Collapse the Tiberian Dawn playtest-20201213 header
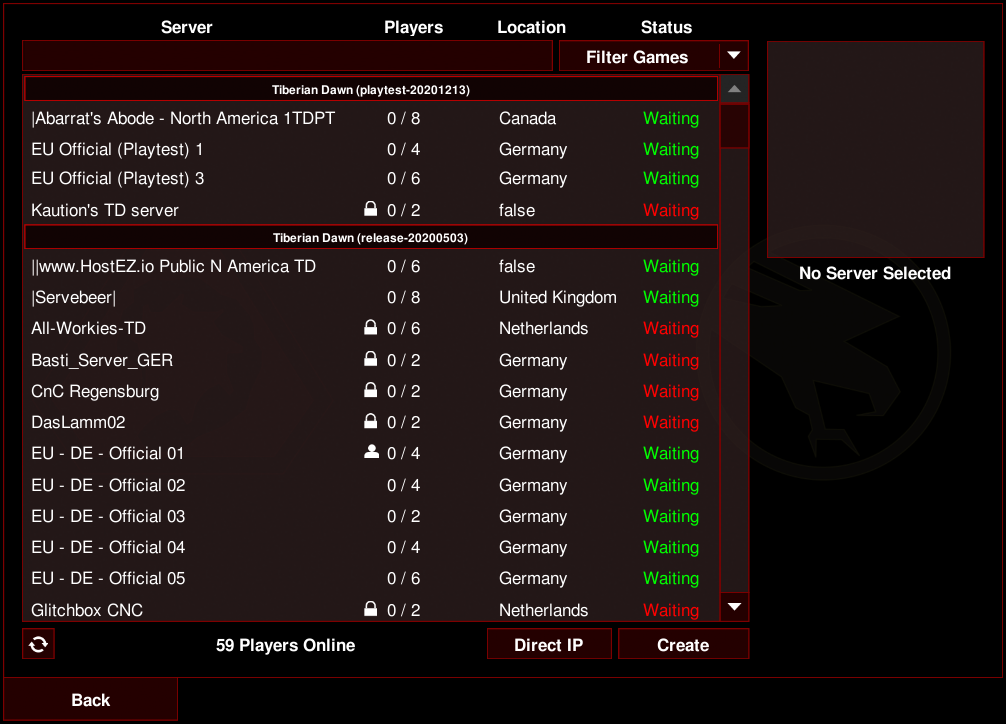1006x724 pixels. click(371, 89)
